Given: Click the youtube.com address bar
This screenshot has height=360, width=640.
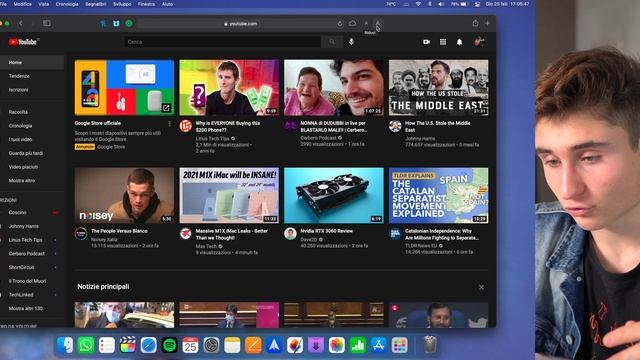Looking at the screenshot, I should pos(241,24).
